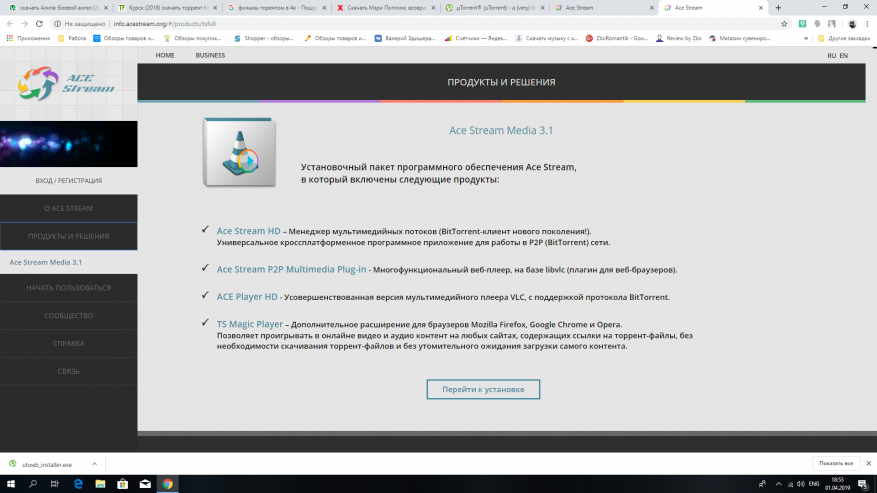Open the Review by Zloi bookmark
Image resolution: width=877 pixels, height=493 pixels.
coord(678,38)
